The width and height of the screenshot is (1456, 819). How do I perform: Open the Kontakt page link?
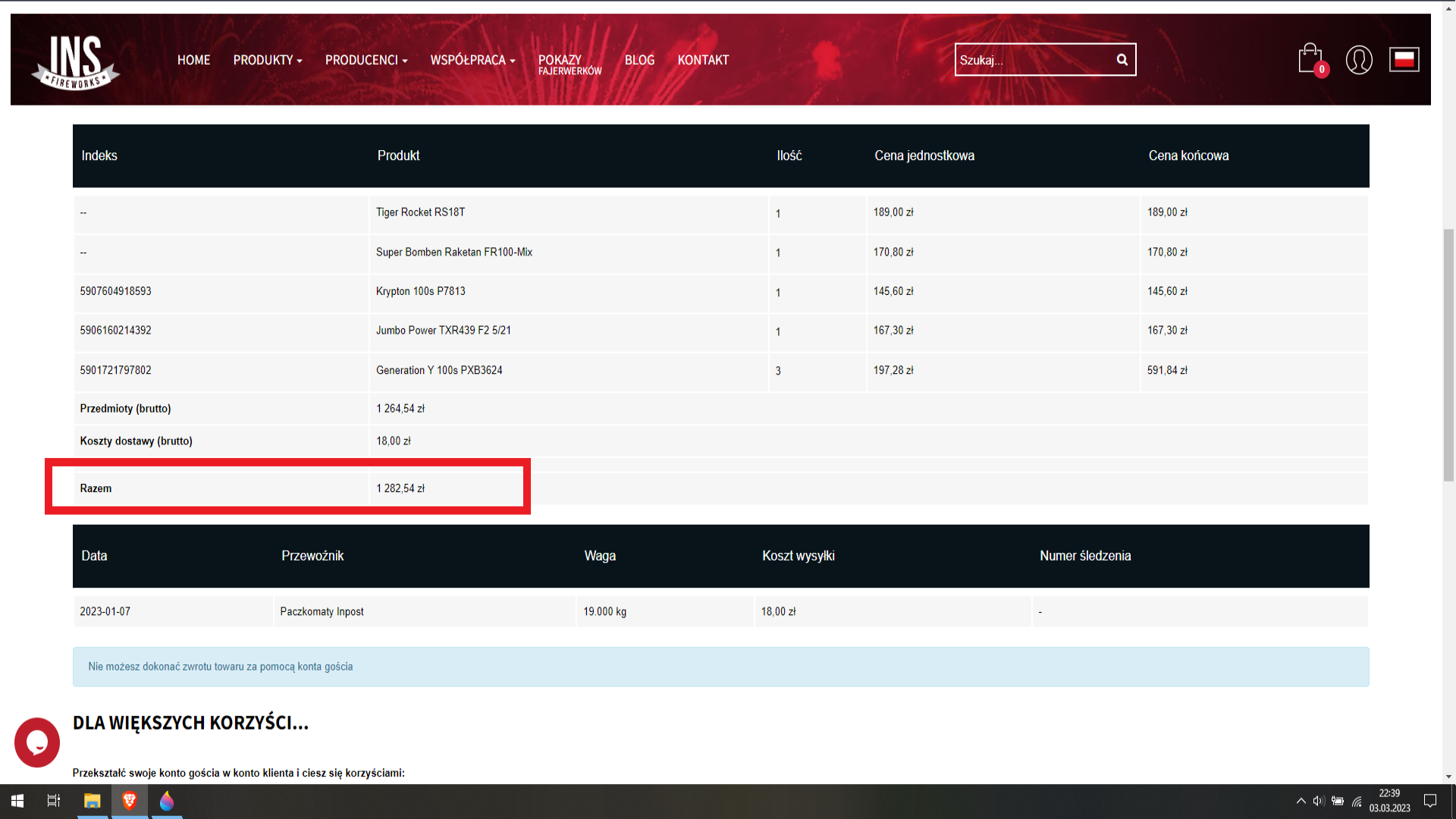[x=702, y=60]
